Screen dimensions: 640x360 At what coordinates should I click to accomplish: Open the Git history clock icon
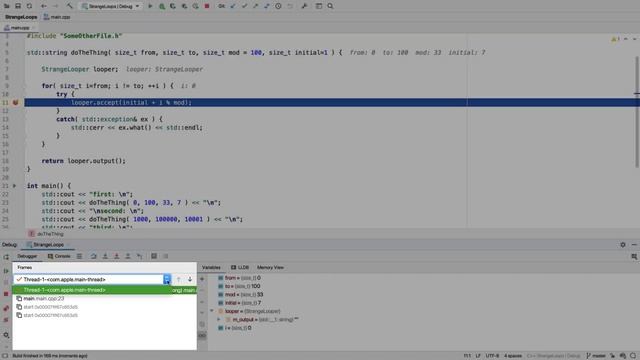tap(278, 6)
